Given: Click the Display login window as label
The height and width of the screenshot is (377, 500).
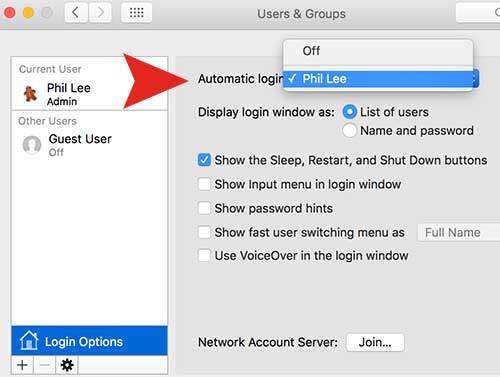Looking at the screenshot, I should 266,112.
